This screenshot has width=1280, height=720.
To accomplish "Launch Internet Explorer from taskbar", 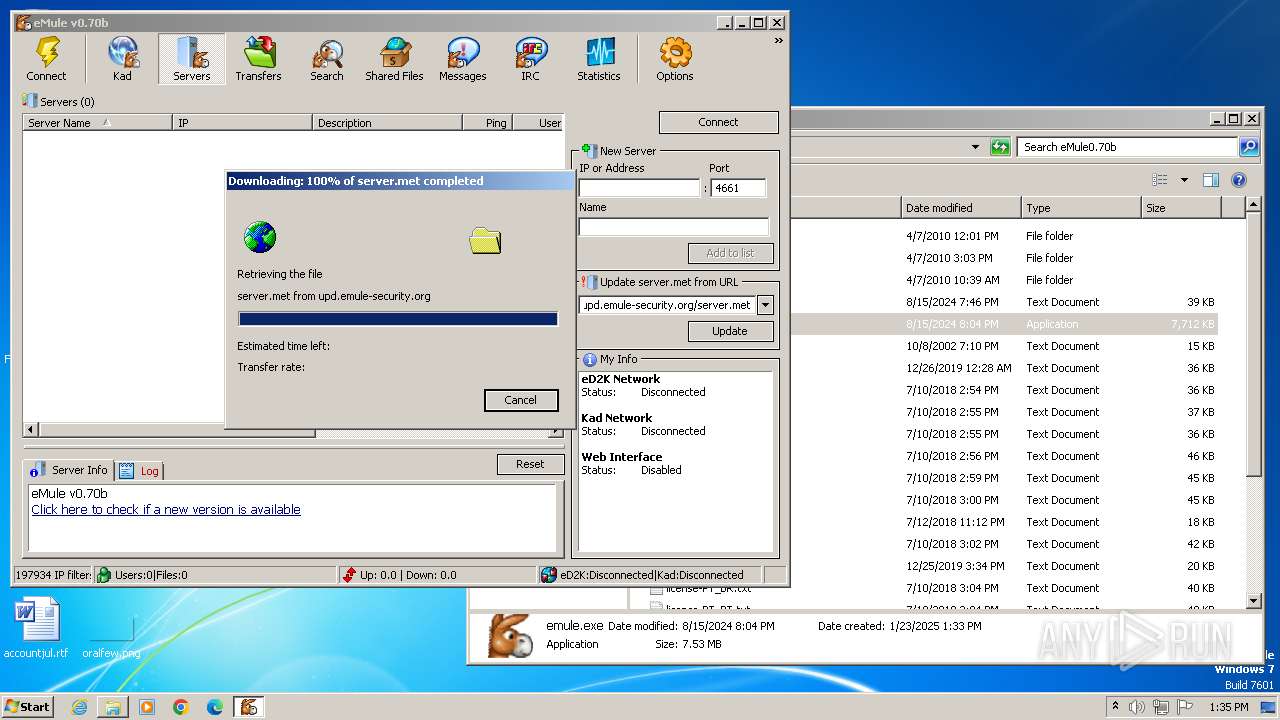I will tap(79, 707).
